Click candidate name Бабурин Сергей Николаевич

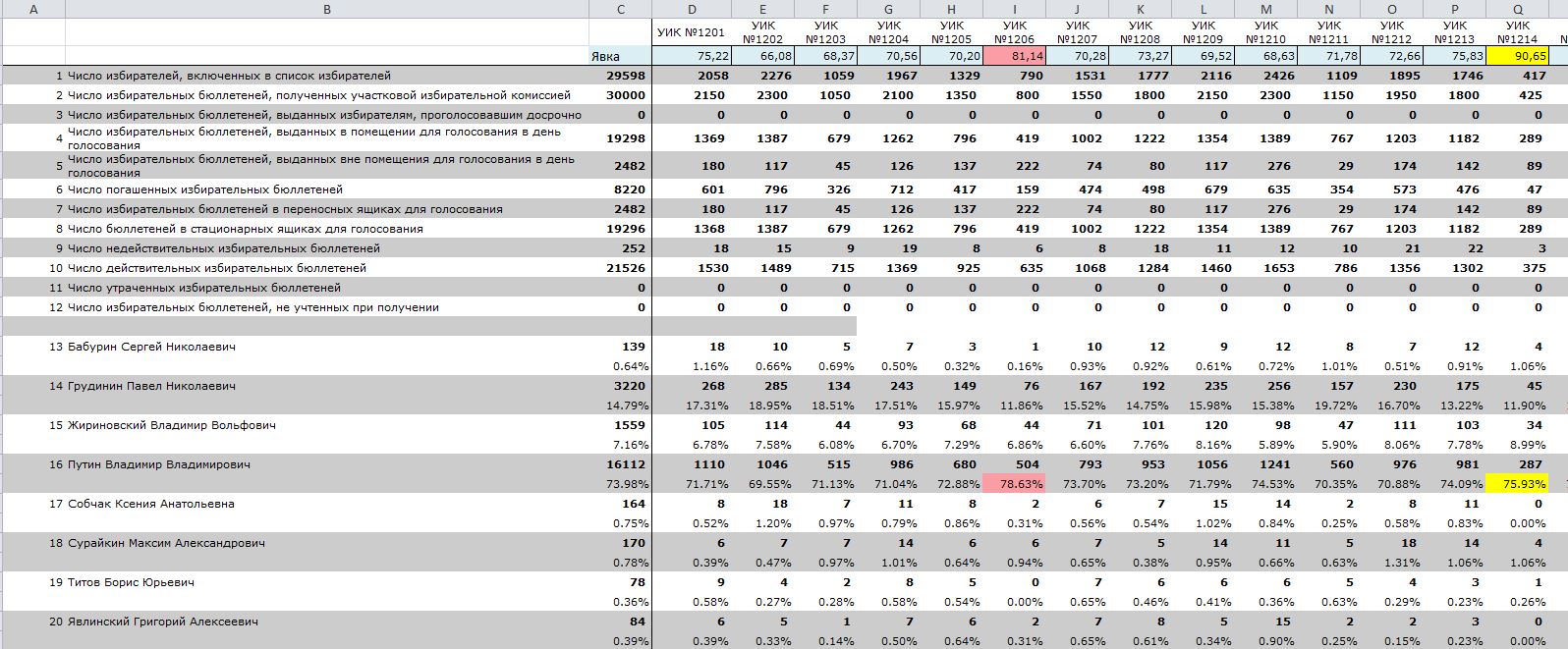tap(151, 347)
